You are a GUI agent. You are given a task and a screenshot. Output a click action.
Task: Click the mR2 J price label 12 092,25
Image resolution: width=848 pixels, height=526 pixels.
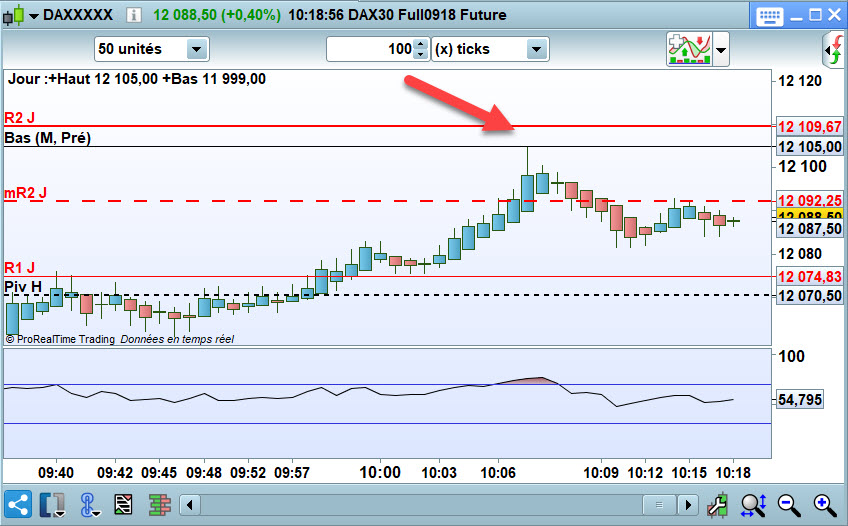pyautogui.click(x=809, y=199)
